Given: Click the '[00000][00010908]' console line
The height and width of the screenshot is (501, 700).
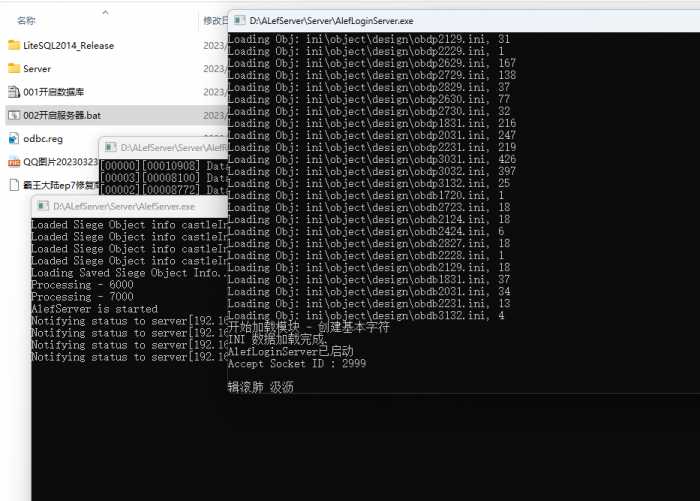Looking at the screenshot, I should 163,166.
